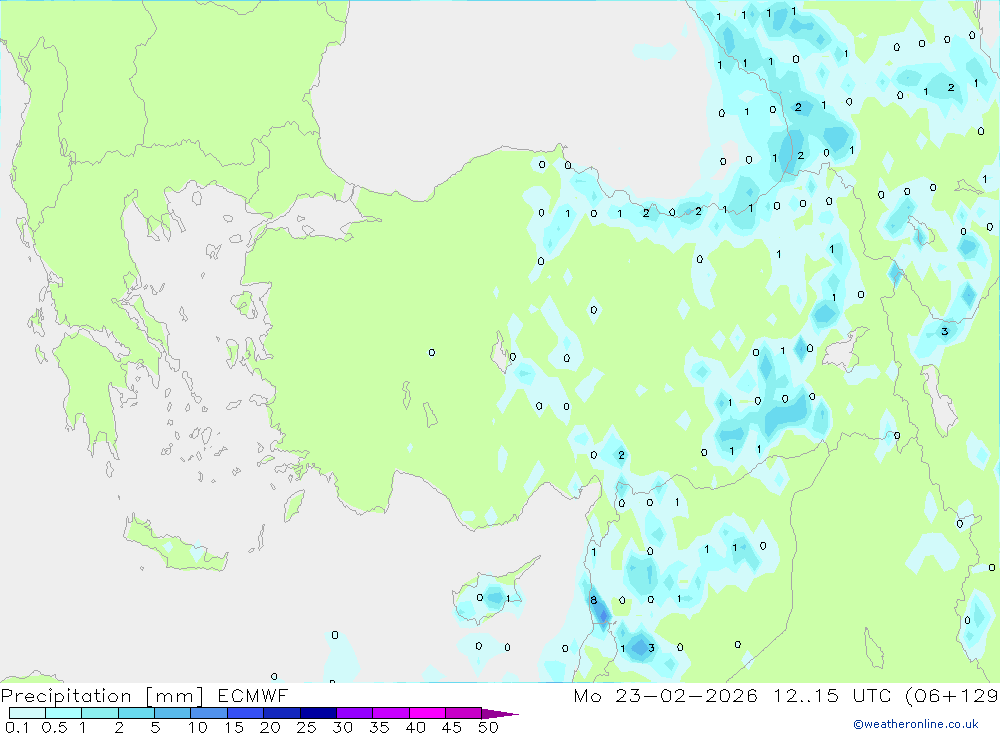Click the 30–35 mm purple legend swatch
Image resolution: width=1000 pixels, height=733 pixels.
(x=355, y=713)
